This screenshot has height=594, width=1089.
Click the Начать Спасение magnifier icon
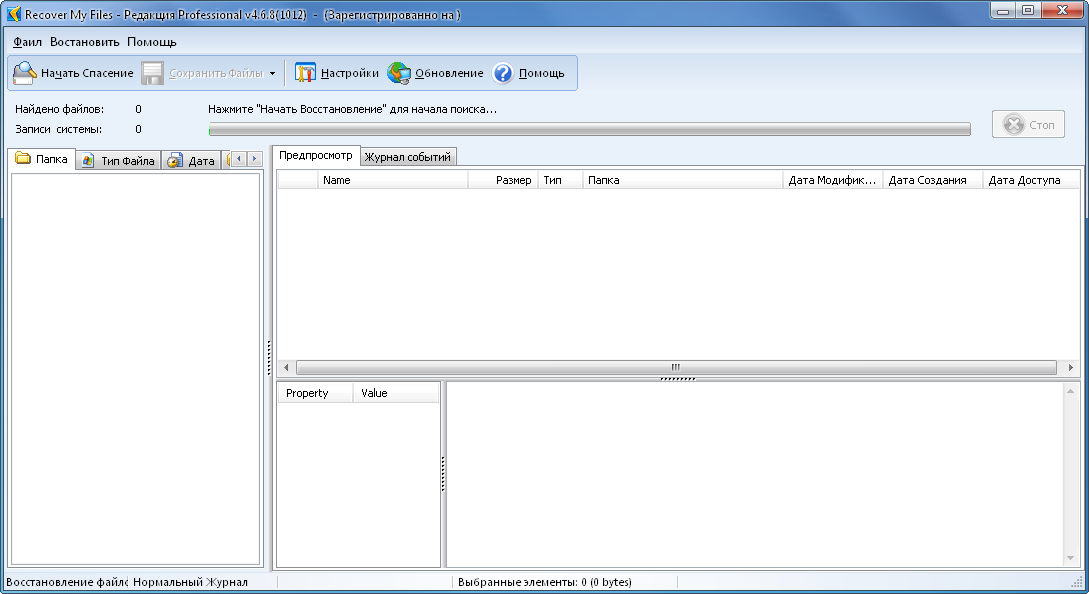point(25,73)
